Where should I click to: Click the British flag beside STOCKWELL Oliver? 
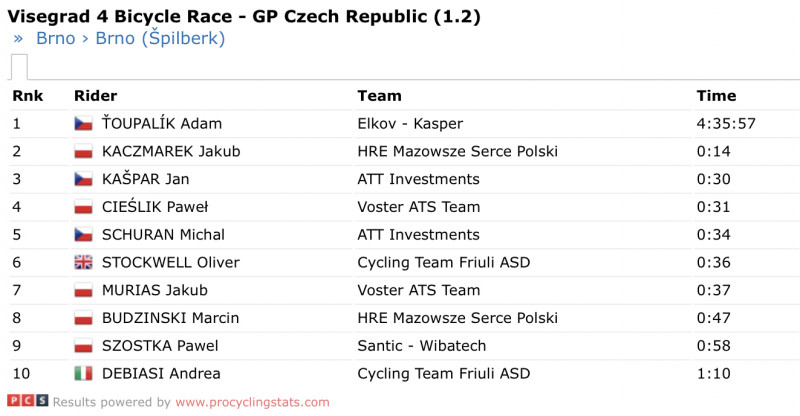[x=83, y=262]
